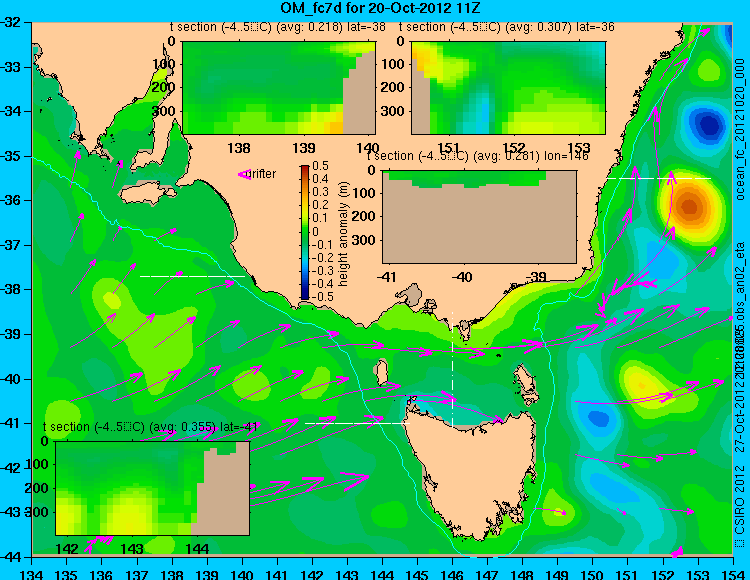Image resolution: width=750 pixels, height=580 pixels.
Task: Click the "t section (avg: 0.307) lat=-36" heading
Action: [x=507, y=27]
